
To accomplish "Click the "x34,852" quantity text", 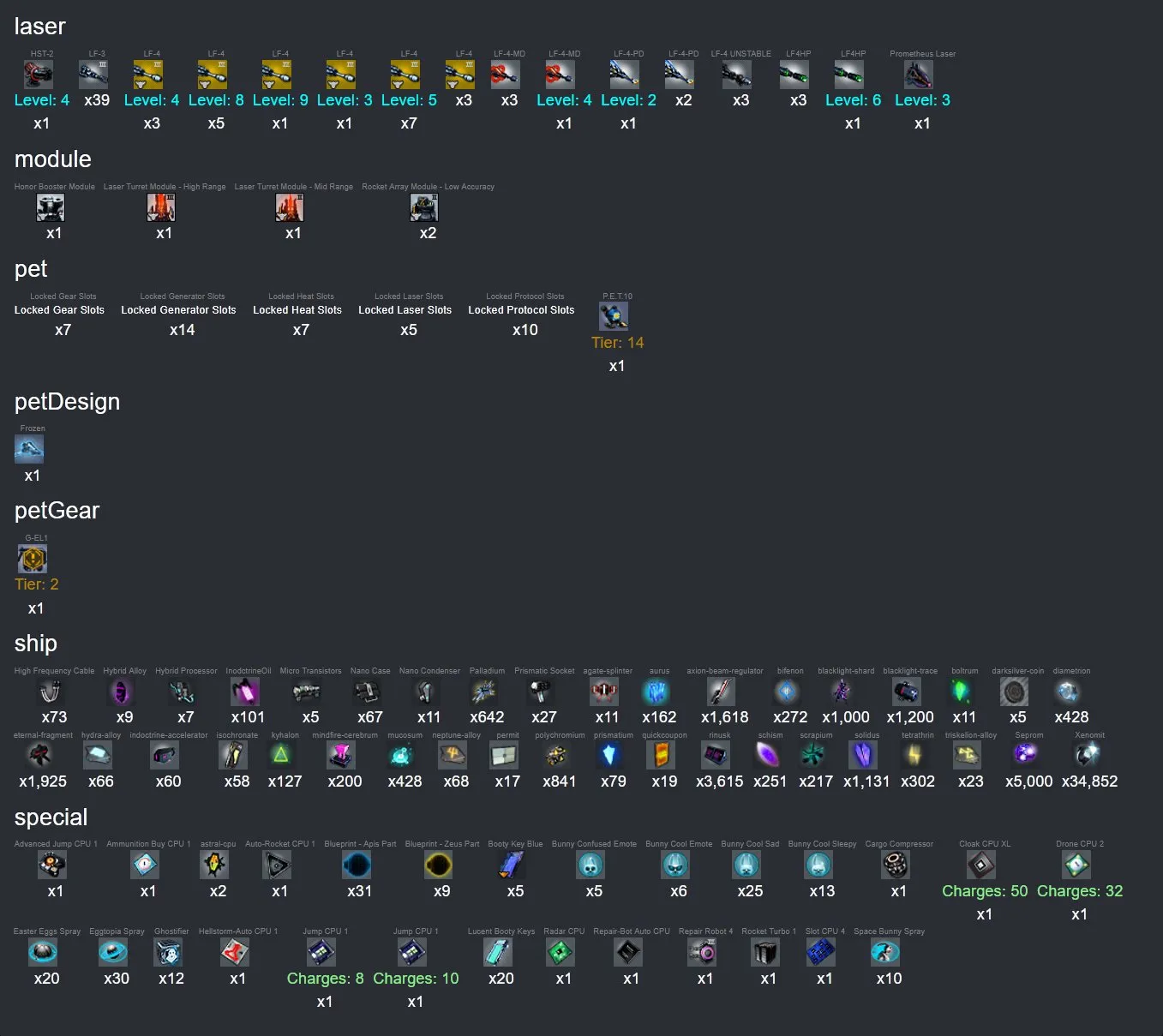I will point(1089,781).
